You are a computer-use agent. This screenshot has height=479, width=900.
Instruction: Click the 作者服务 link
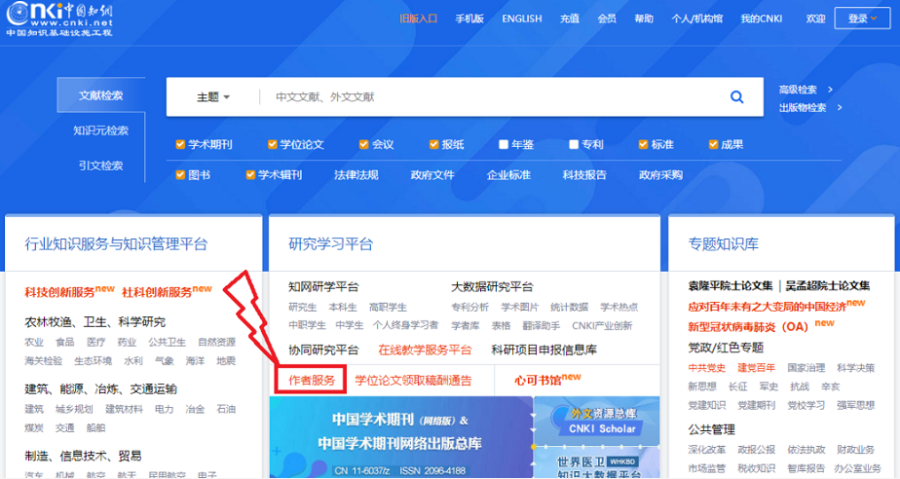coord(310,380)
